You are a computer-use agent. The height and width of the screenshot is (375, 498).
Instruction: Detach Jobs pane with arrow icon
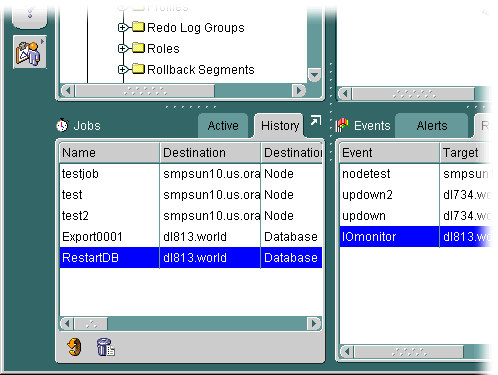315,120
